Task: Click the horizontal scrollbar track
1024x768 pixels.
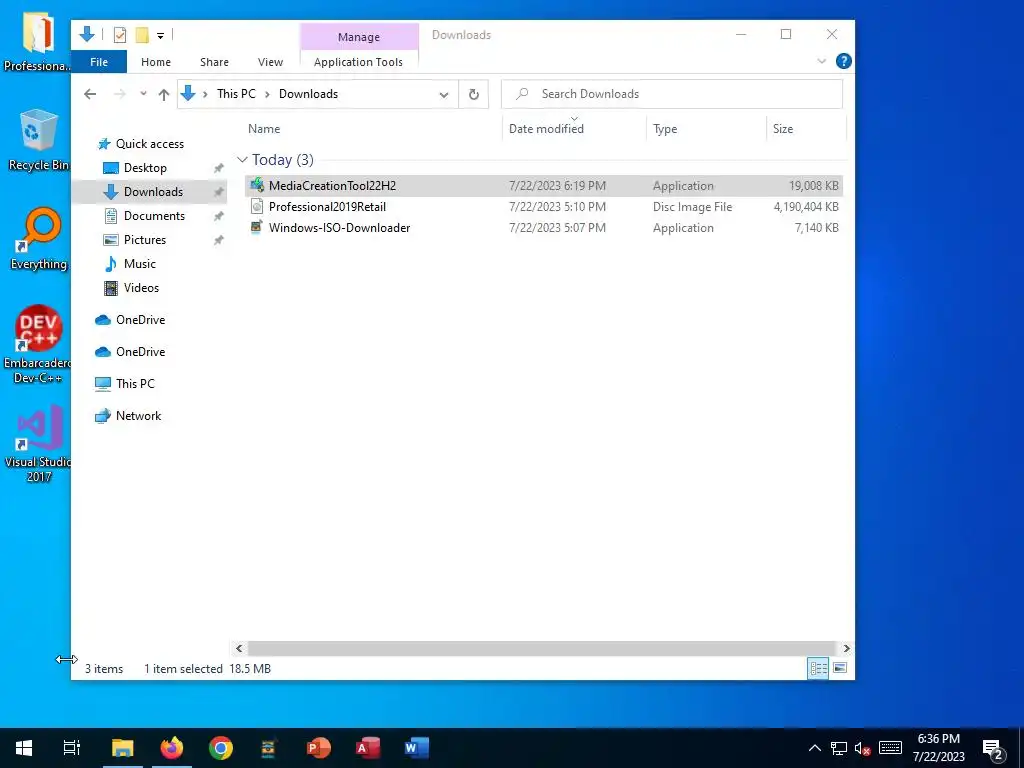Action: [x=541, y=648]
